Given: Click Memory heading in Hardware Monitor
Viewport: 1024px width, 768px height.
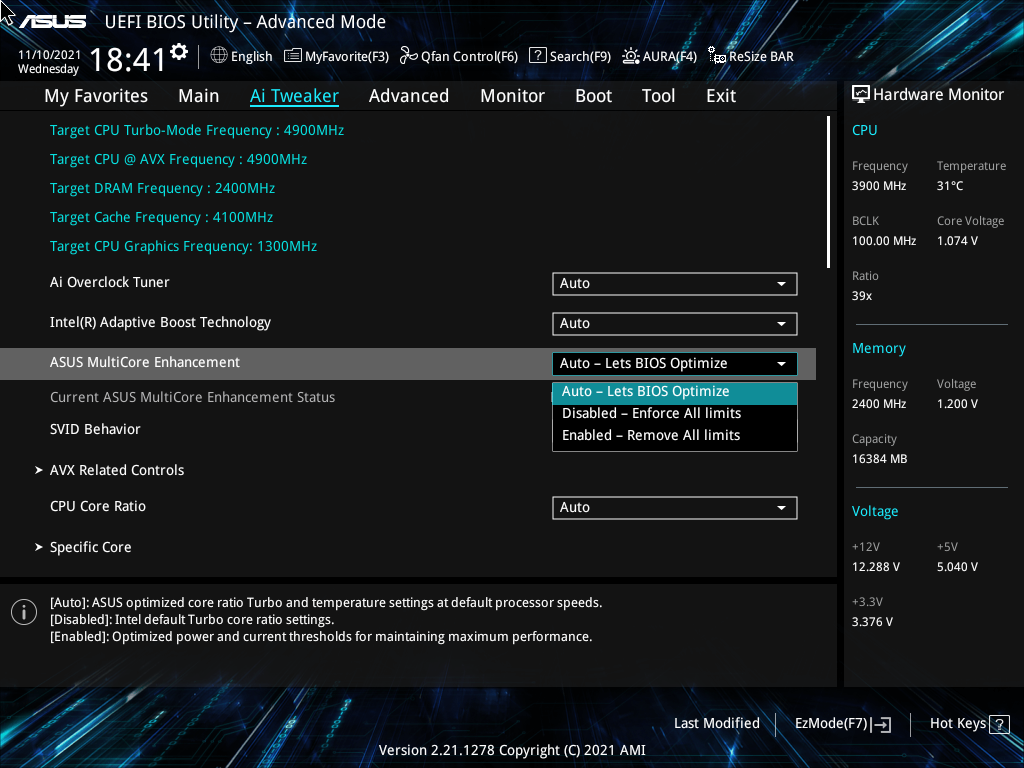Looking at the screenshot, I should tap(879, 349).
